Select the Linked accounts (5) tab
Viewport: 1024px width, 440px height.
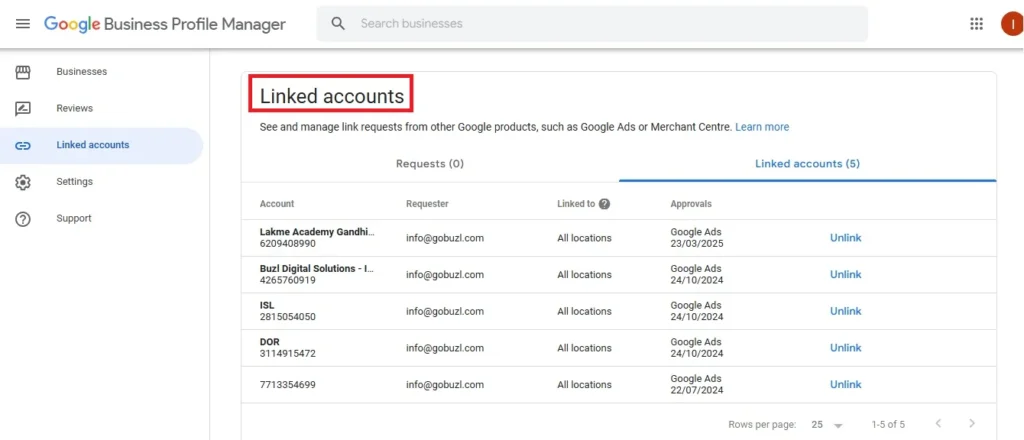[807, 164]
